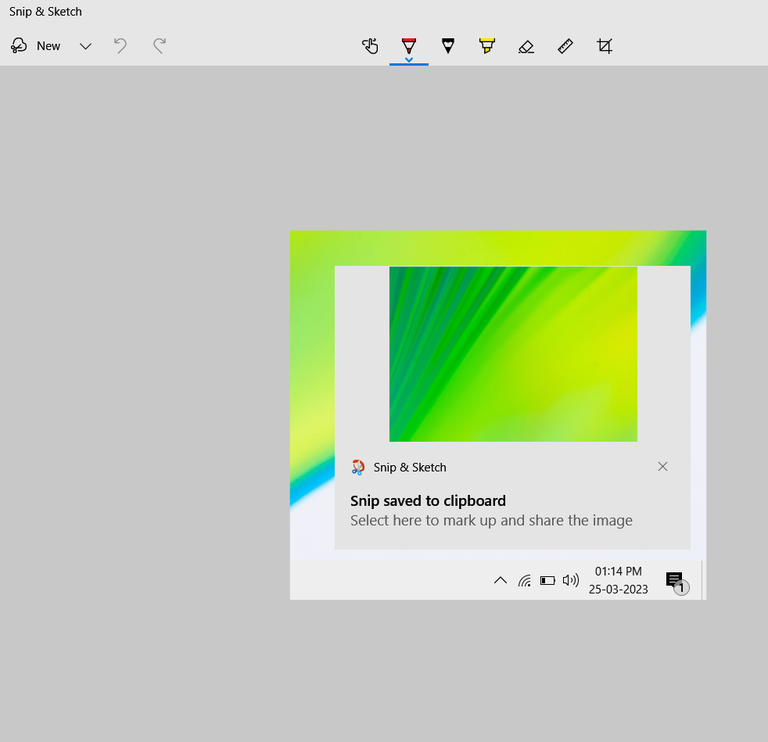Click the green snip thumbnail preview
The image size is (768, 742).
(513, 354)
